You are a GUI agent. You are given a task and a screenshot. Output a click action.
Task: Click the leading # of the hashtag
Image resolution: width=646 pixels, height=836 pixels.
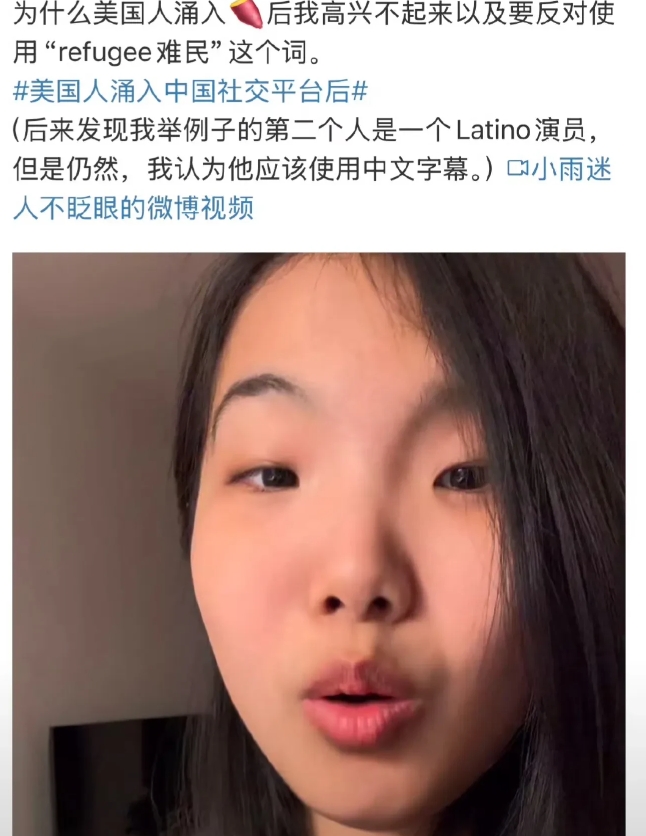(x=20, y=91)
